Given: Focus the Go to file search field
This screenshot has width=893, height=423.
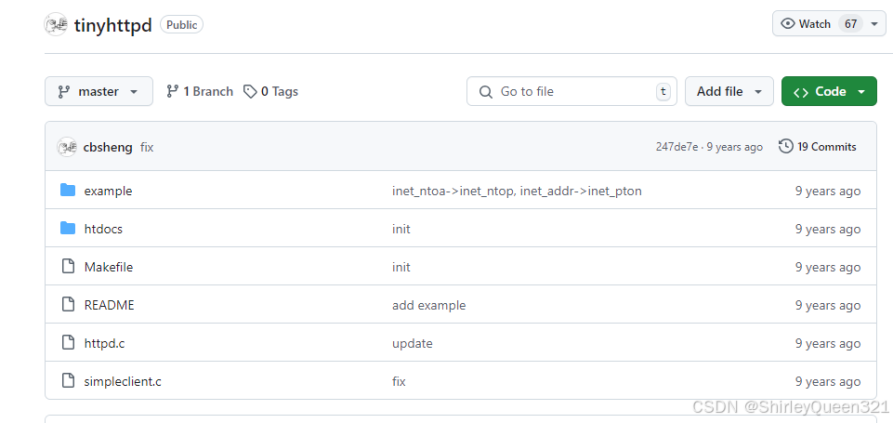Looking at the screenshot, I should [x=571, y=91].
